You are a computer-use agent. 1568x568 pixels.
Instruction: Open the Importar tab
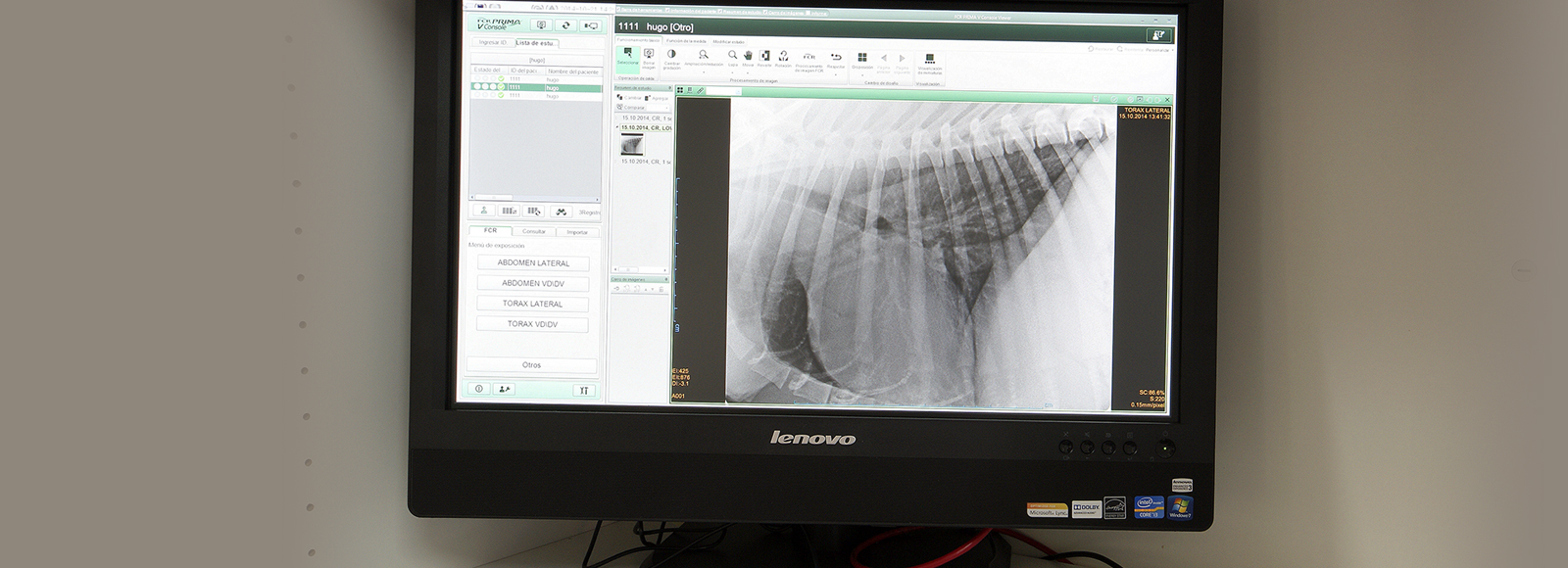tap(577, 232)
